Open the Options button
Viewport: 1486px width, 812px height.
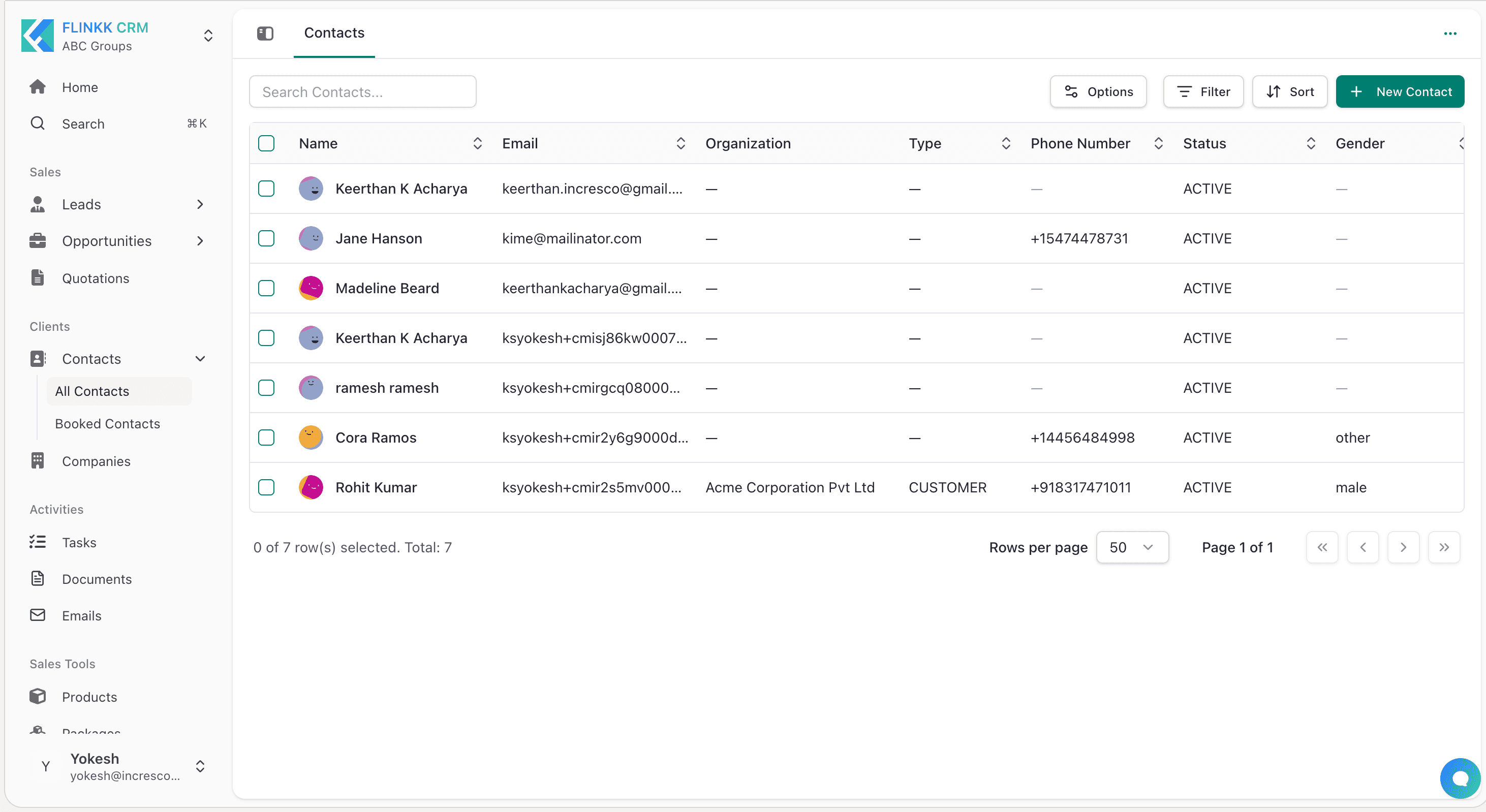pos(1098,91)
